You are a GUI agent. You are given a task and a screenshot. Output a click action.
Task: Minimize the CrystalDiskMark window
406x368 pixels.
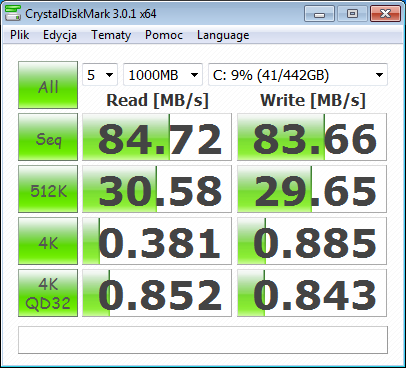tap(319, 14)
